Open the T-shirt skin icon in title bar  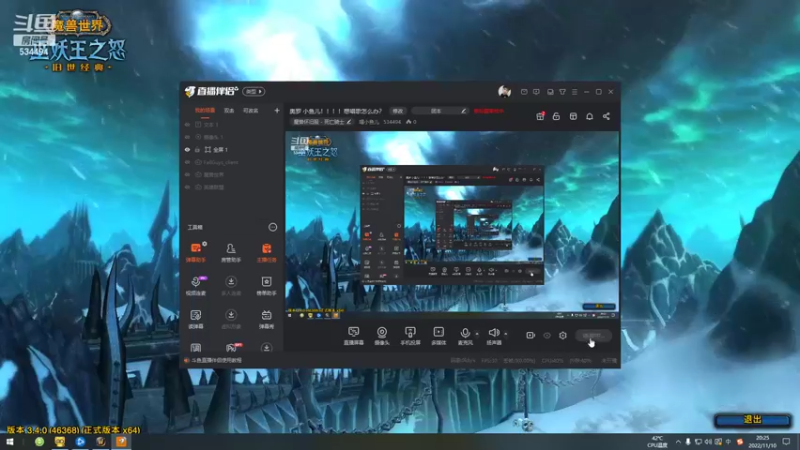tap(562, 92)
